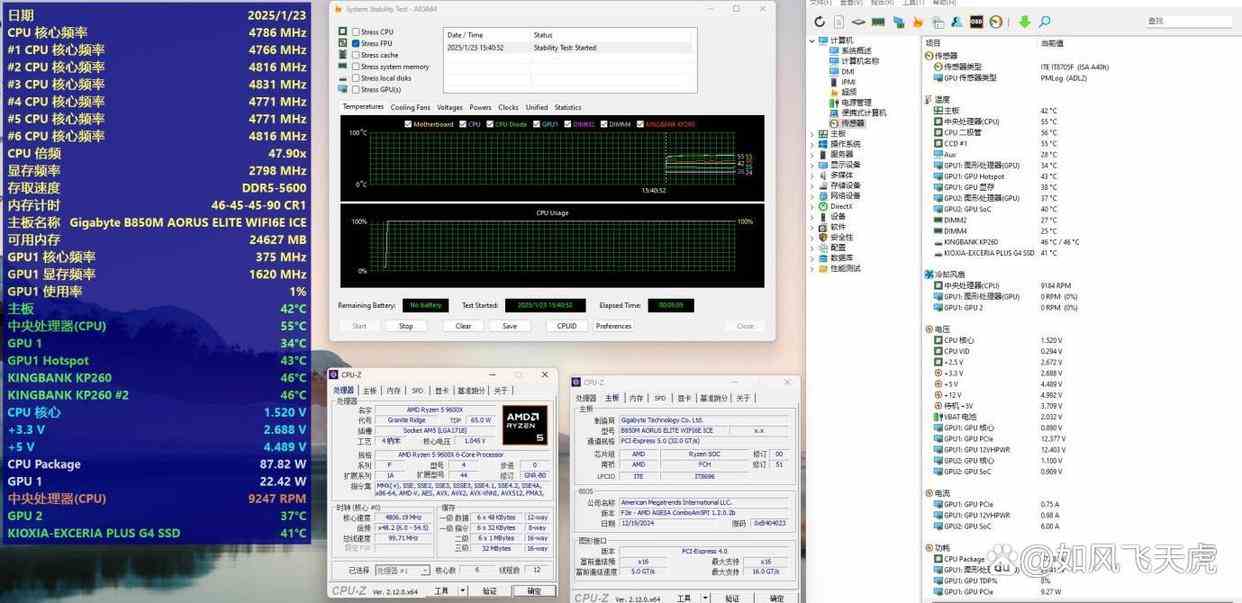Image resolution: width=1242 pixels, height=603 pixels.
Task: Open the report page icon in toolbar
Action: pos(839,22)
